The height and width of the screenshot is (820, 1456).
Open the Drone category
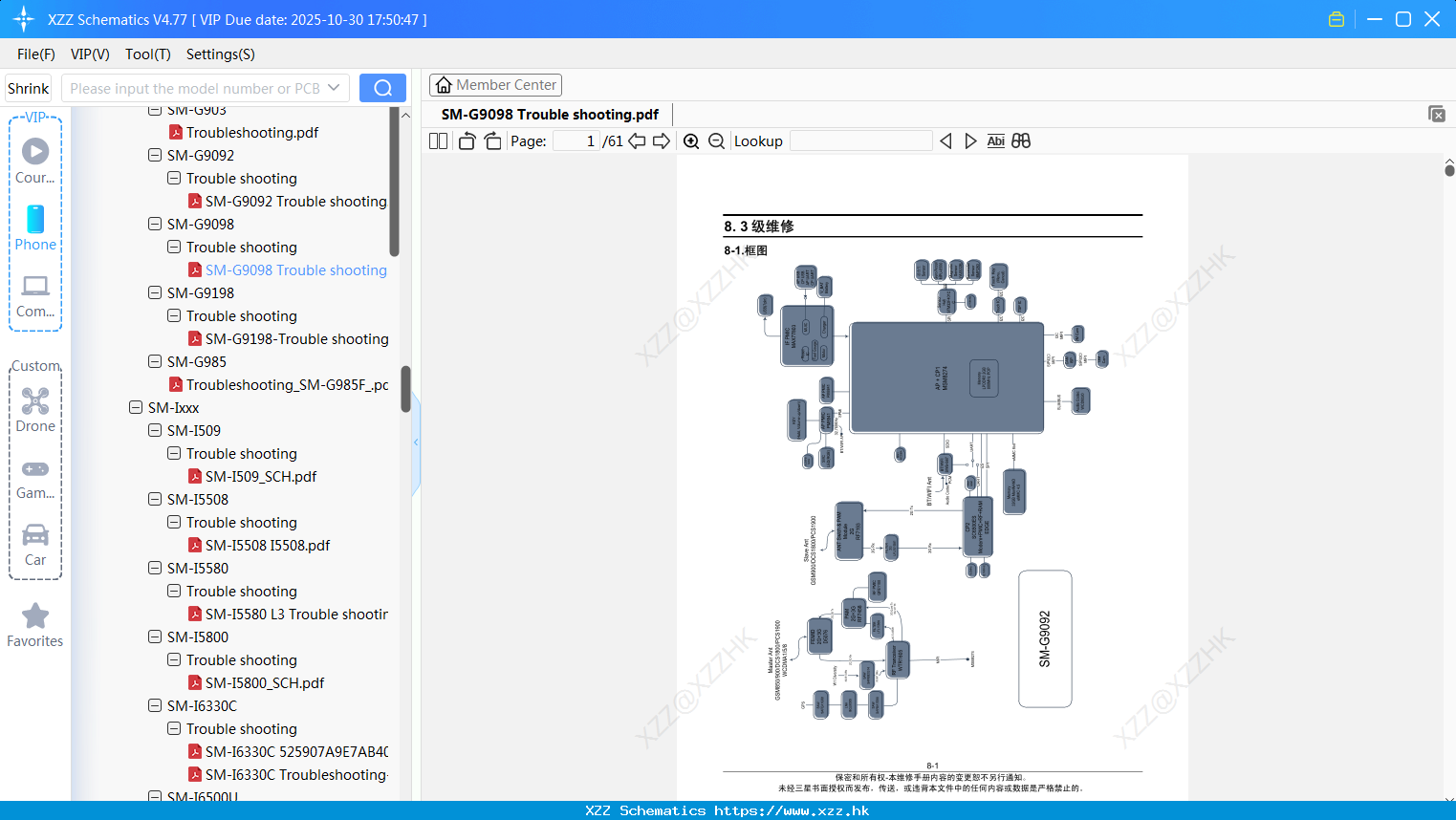[x=35, y=410]
